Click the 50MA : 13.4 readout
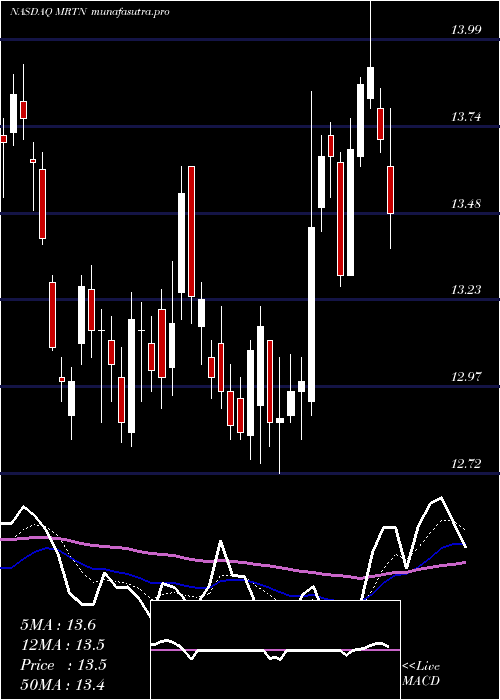Screen dimensions: 500x700 coord(63,684)
